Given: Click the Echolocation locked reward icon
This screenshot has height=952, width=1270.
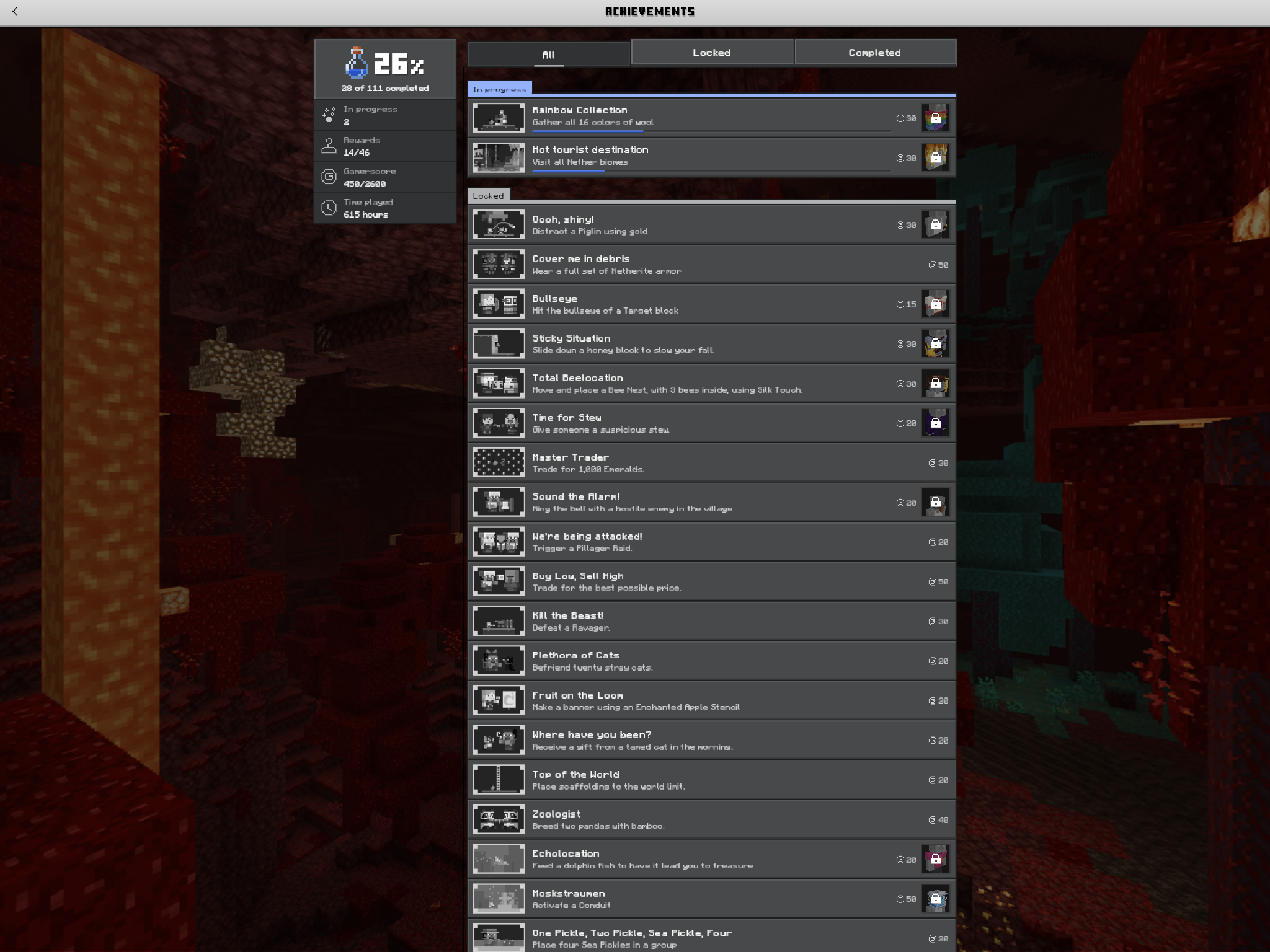Looking at the screenshot, I should (935, 859).
